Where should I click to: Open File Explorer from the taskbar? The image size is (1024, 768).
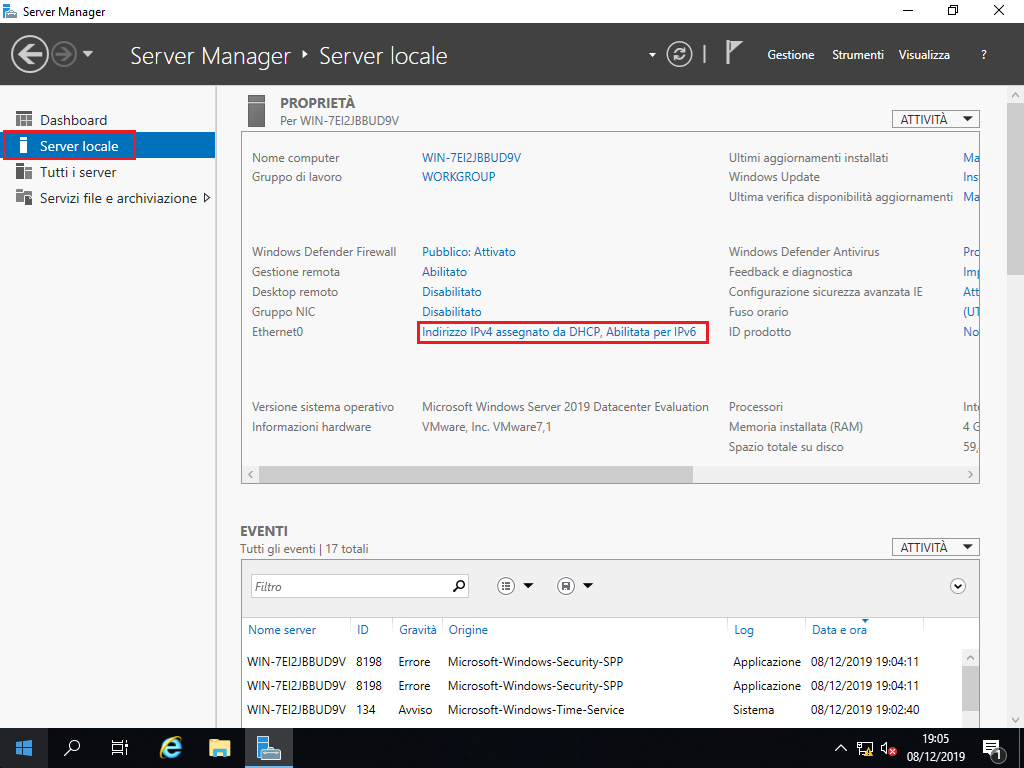(220, 748)
